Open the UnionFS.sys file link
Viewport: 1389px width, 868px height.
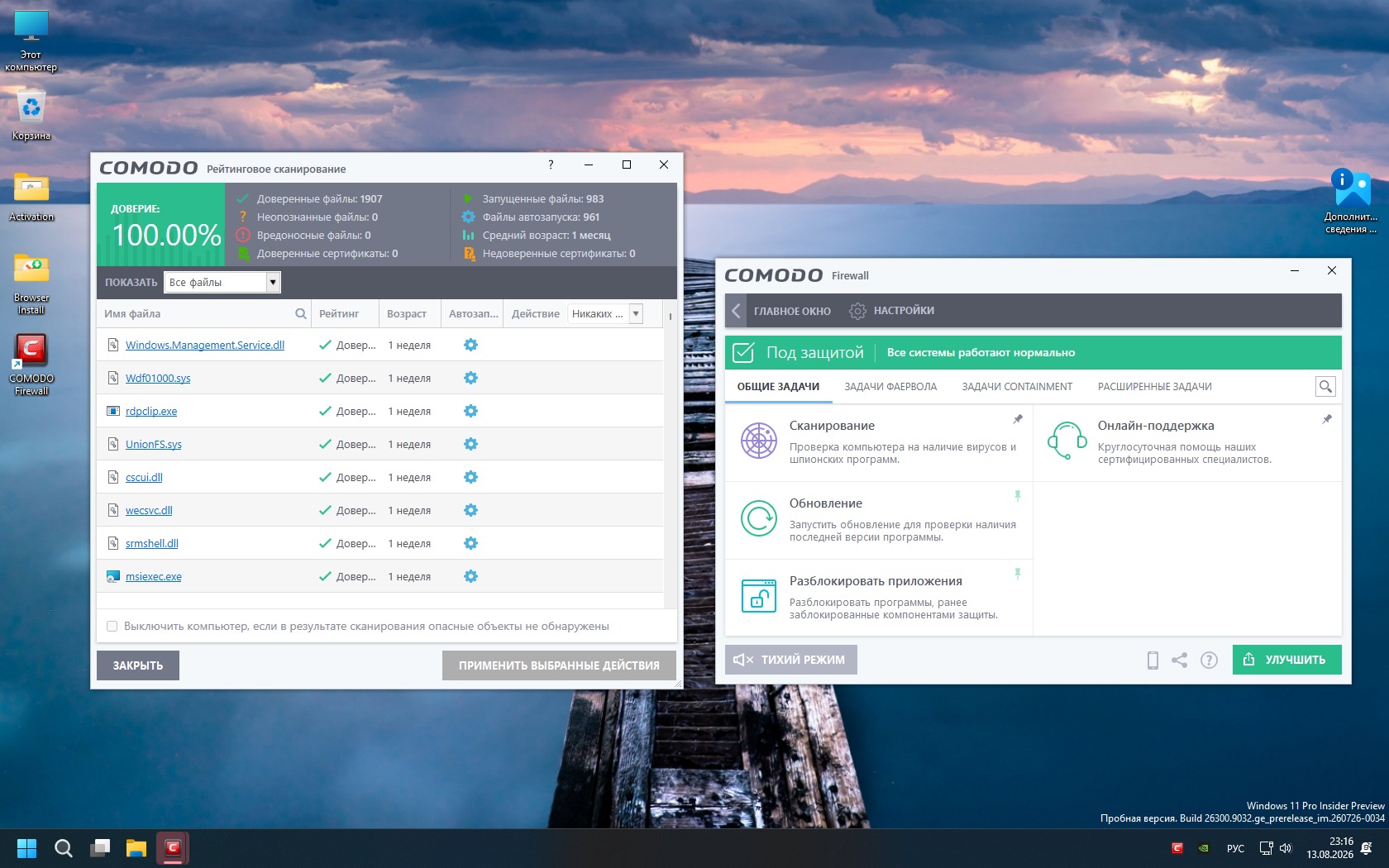[154, 444]
